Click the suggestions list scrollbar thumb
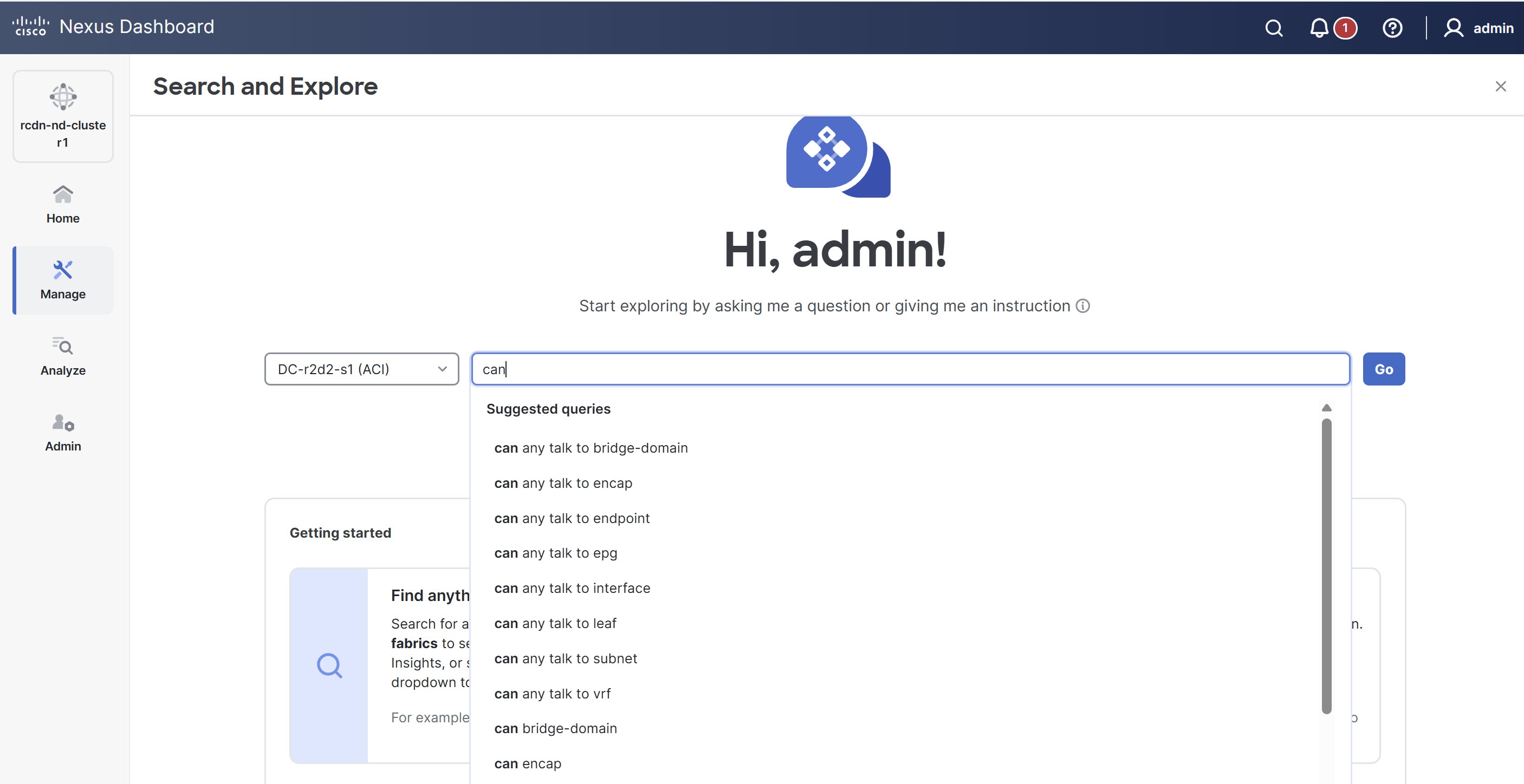This screenshot has width=1524, height=784. (x=1326, y=565)
